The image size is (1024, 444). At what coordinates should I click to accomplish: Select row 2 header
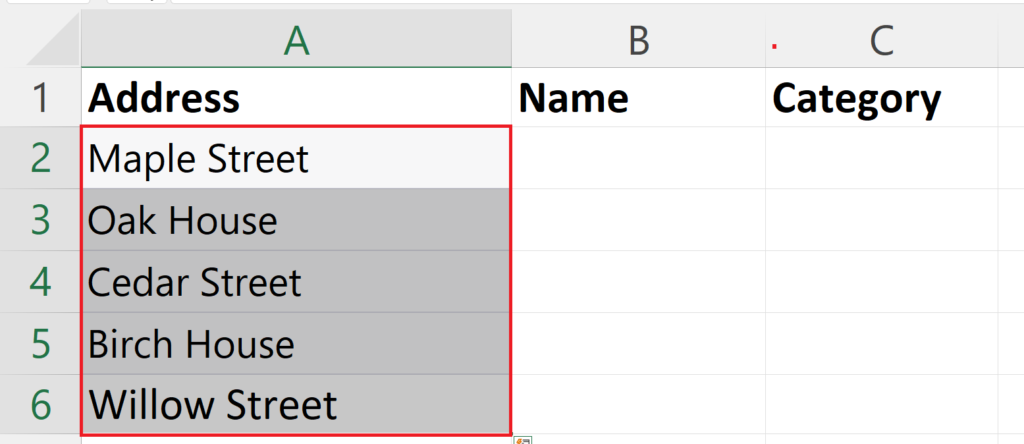pos(40,158)
